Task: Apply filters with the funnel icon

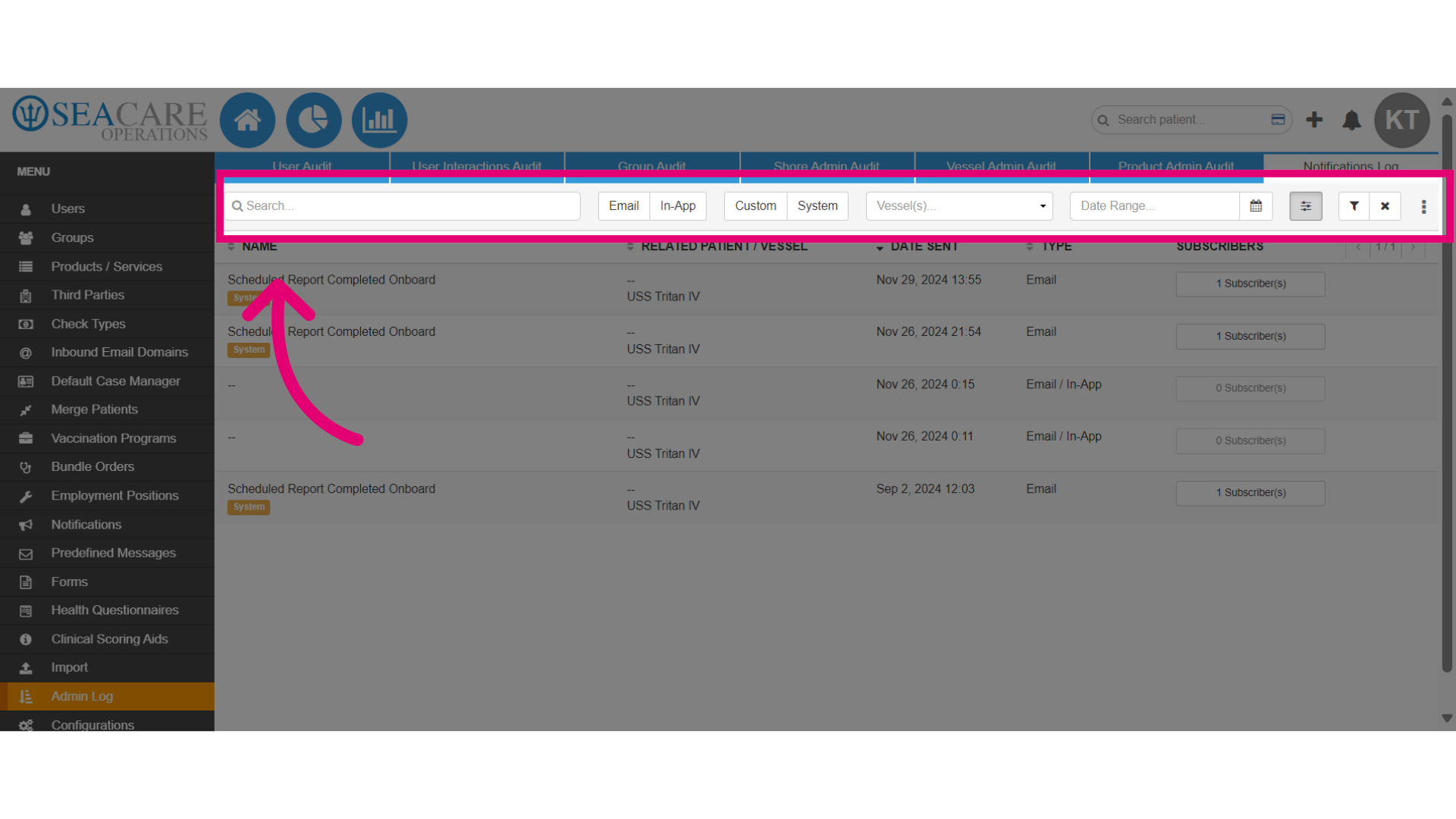Action: point(1354,206)
